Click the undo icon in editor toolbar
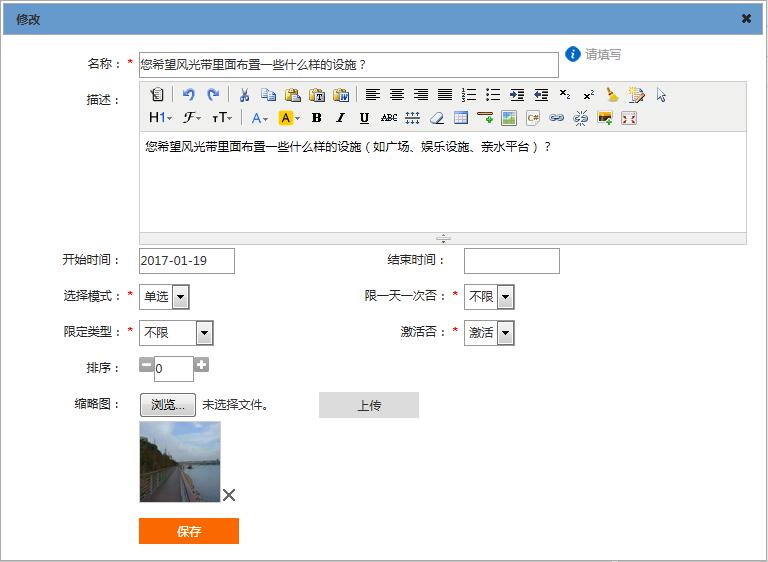 pos(188,95)
